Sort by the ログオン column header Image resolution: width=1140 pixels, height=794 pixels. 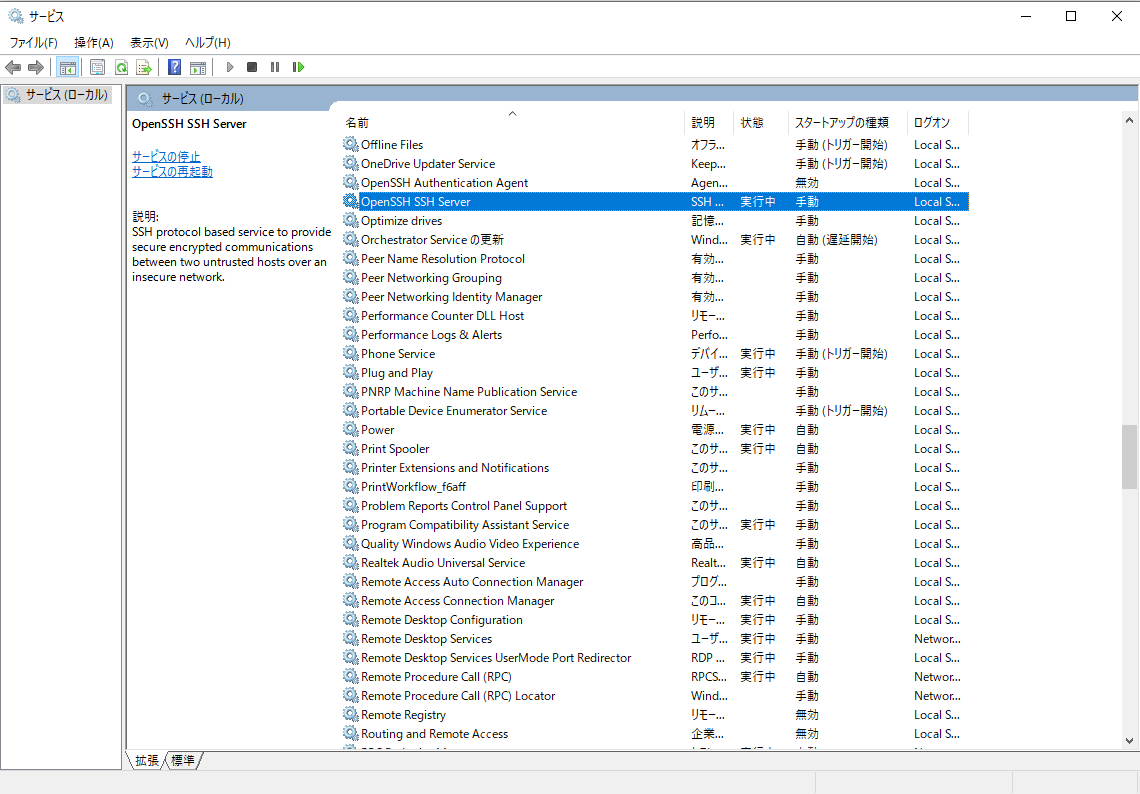[x=938, y=122]
